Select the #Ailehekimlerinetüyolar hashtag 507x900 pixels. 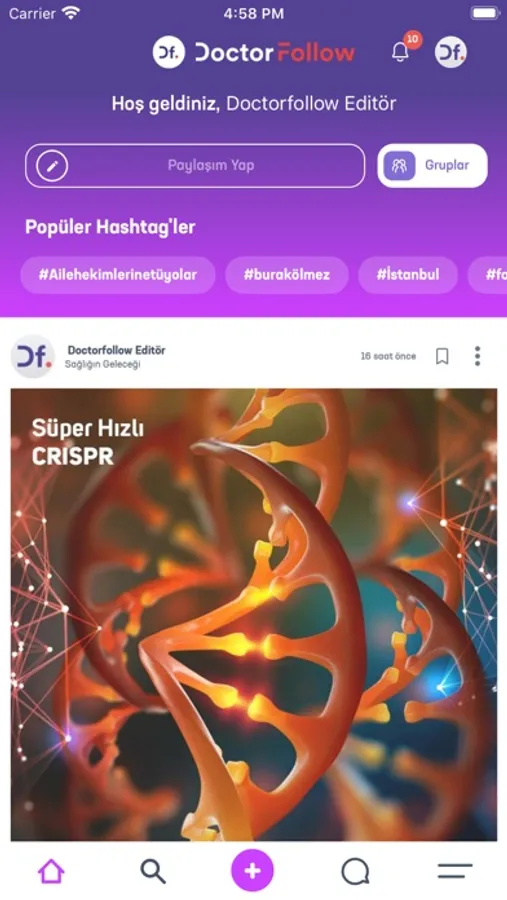click(x=118, y=274)
